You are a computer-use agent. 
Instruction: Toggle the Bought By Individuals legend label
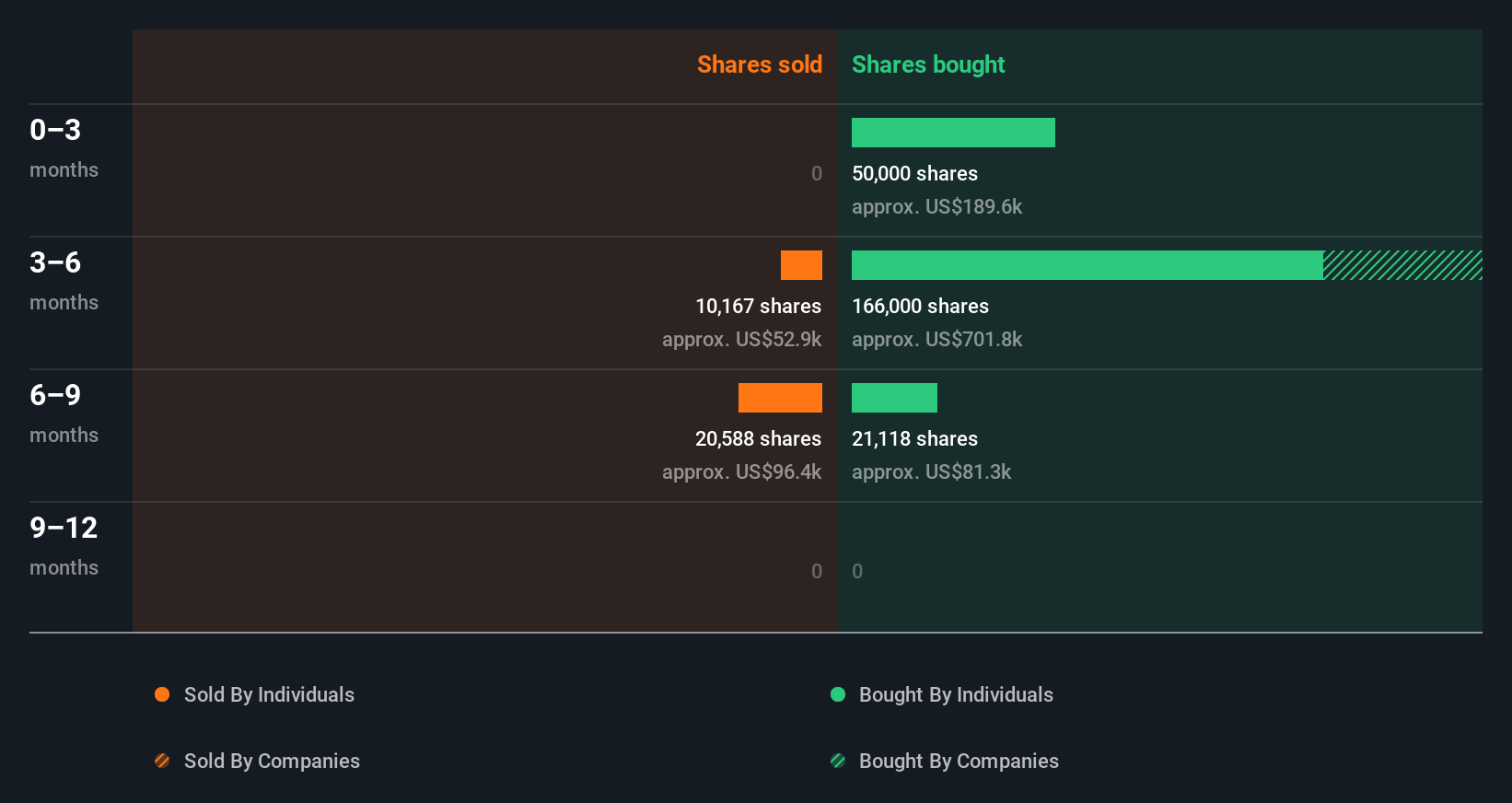pyautogui.click(x=956, y=695)
